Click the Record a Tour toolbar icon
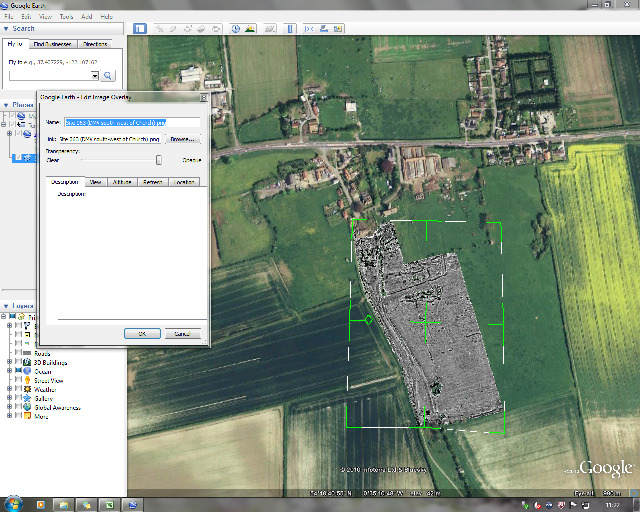 pyautogui.click(x=216, y=29)
